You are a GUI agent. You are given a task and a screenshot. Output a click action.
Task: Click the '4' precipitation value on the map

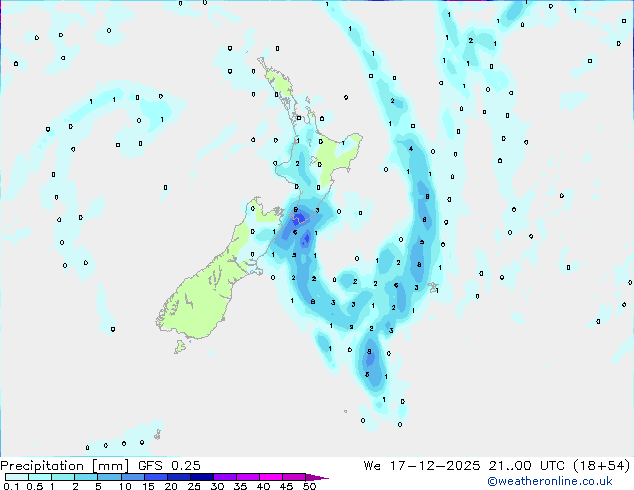click(x=411, y=148)
